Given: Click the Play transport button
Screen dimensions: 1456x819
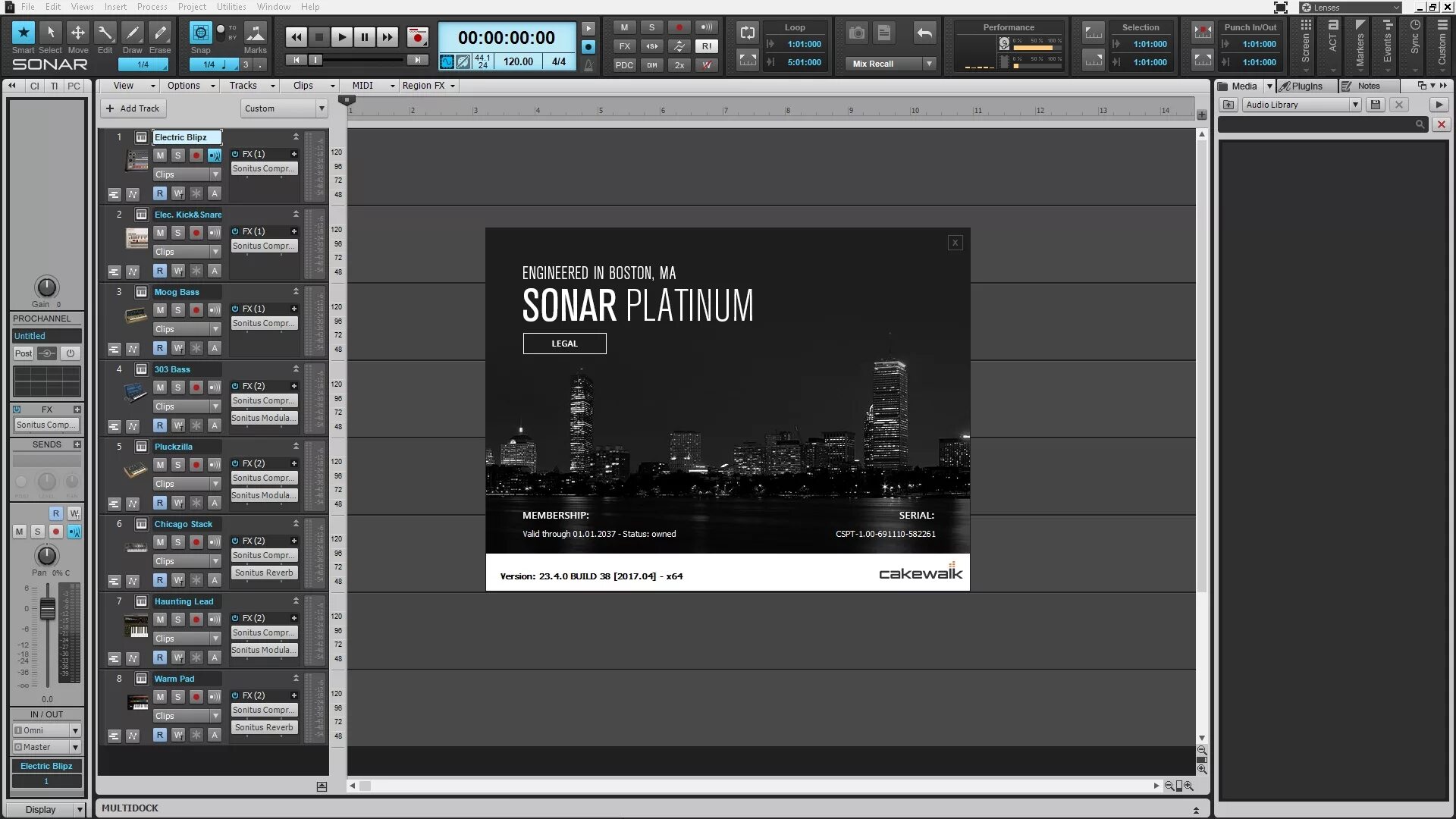Looking at the screenshot, I should 341,37.
